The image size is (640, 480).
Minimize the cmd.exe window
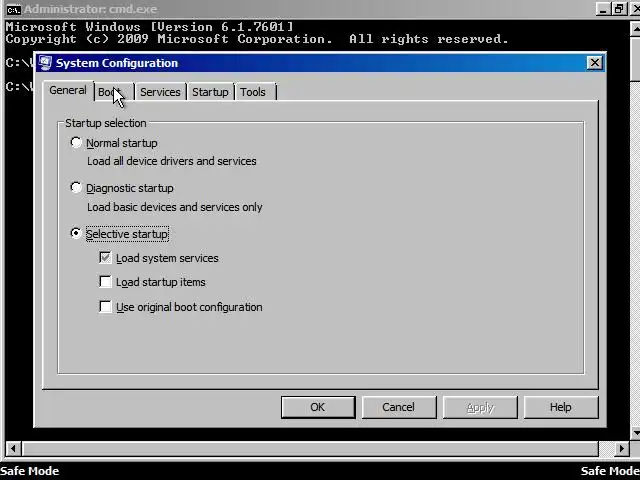[x=602, y=9]
